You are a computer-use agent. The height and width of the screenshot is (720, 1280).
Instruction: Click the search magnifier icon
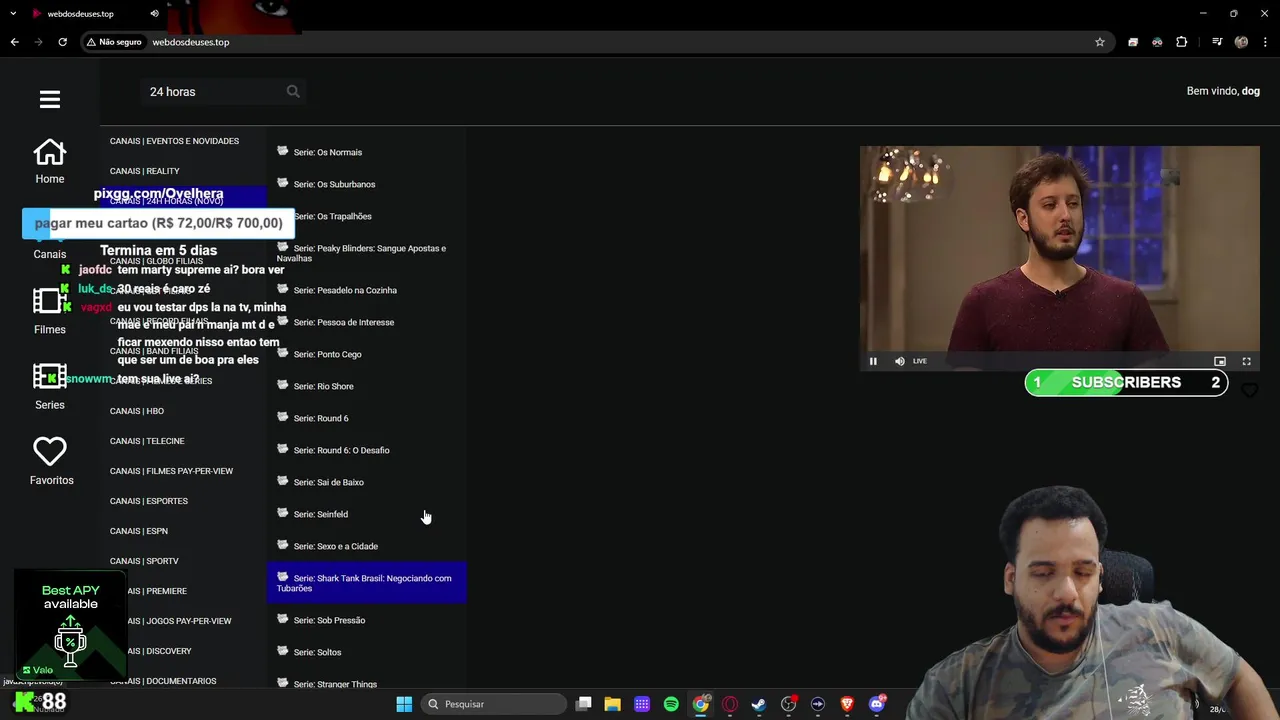(x=293, y=91)
